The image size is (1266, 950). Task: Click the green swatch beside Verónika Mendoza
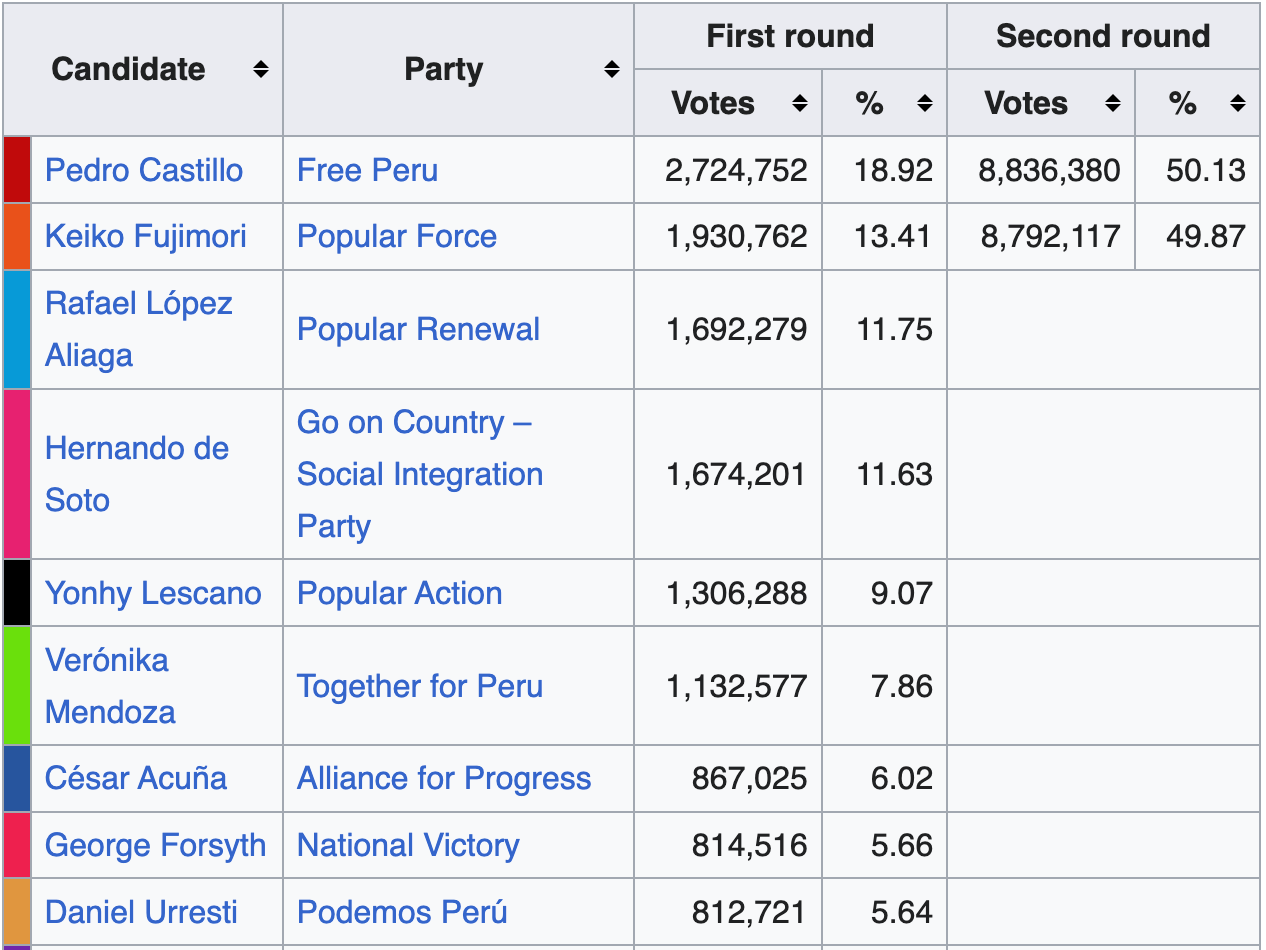click(x=17, y=686)
